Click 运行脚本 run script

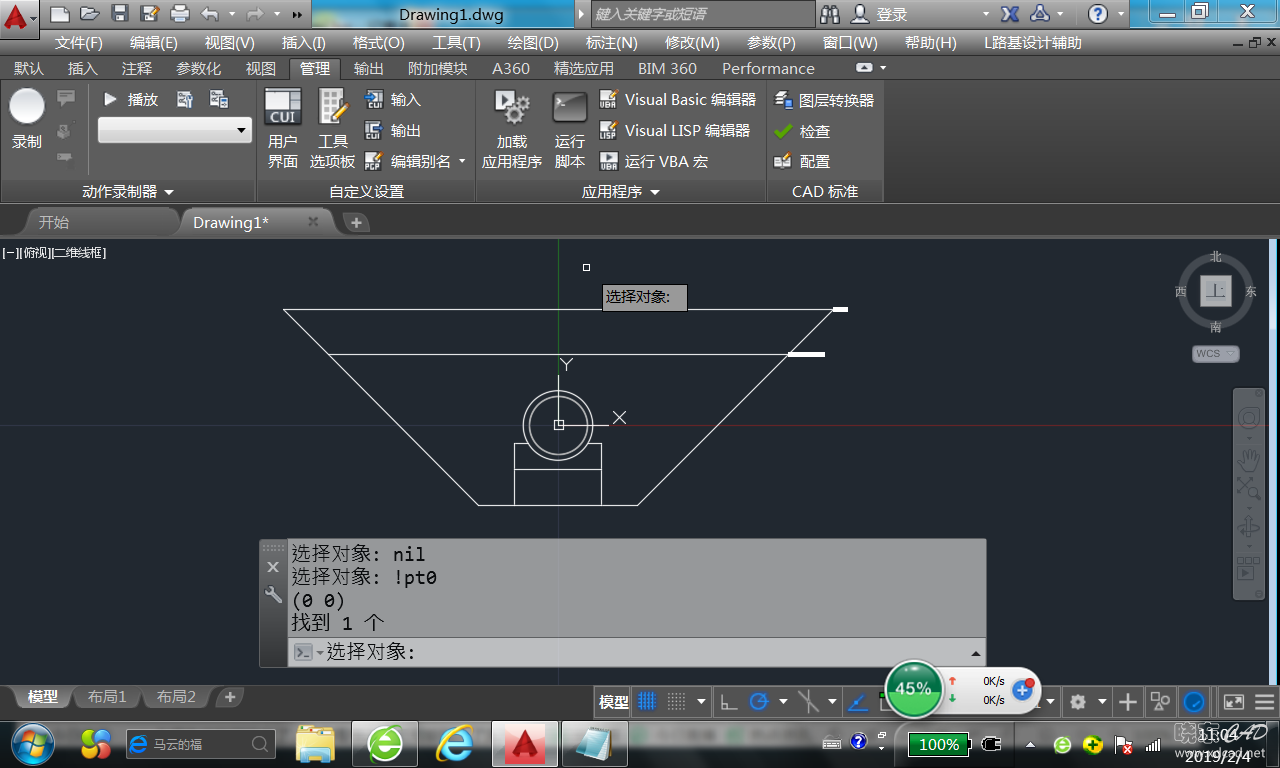click(x=570, y=127)
